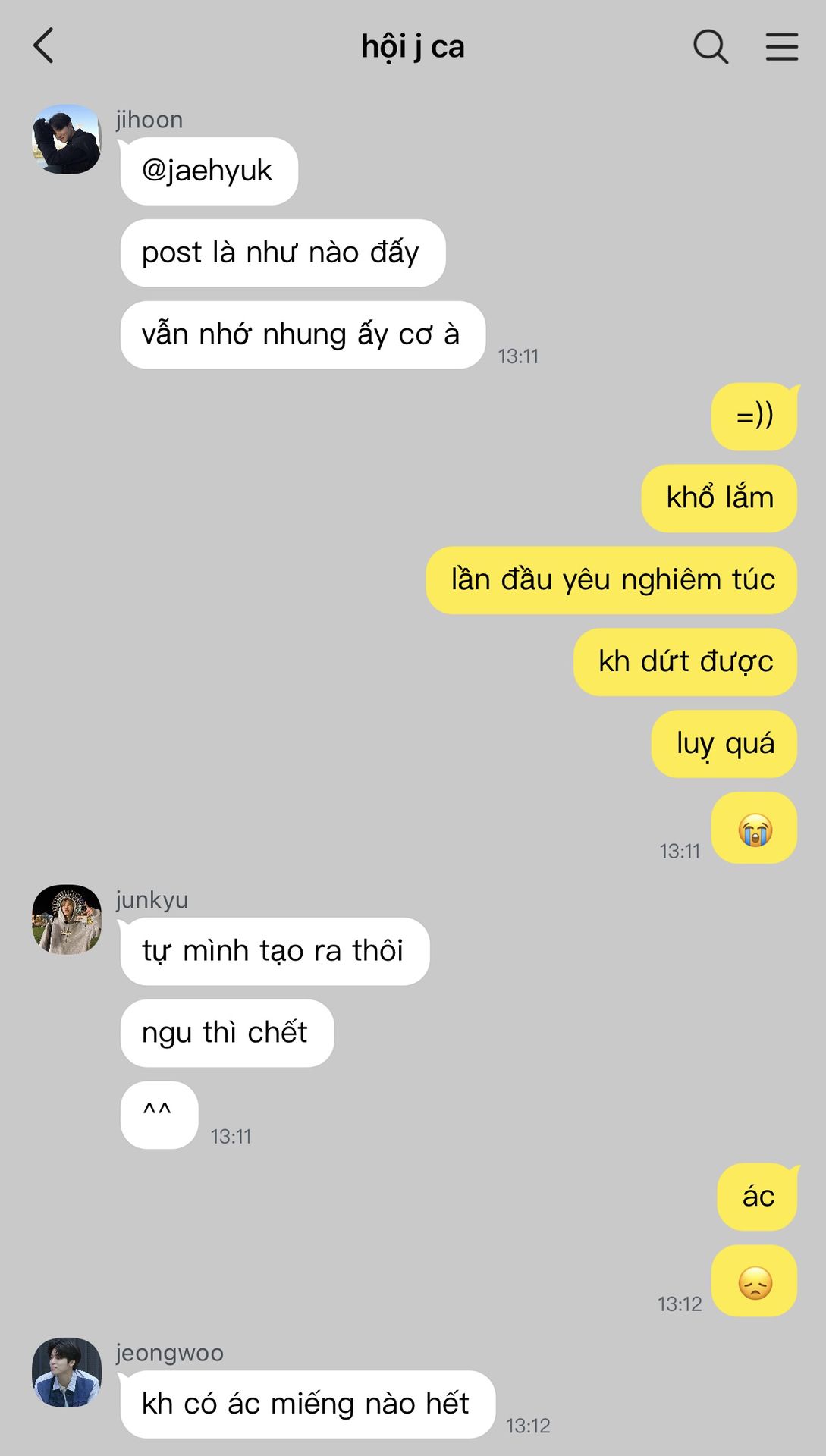Viewport: 826px width, 1456px height.
Task: Tap the disappointed face emoji bubble
Action: click(x=754, y=1281)
